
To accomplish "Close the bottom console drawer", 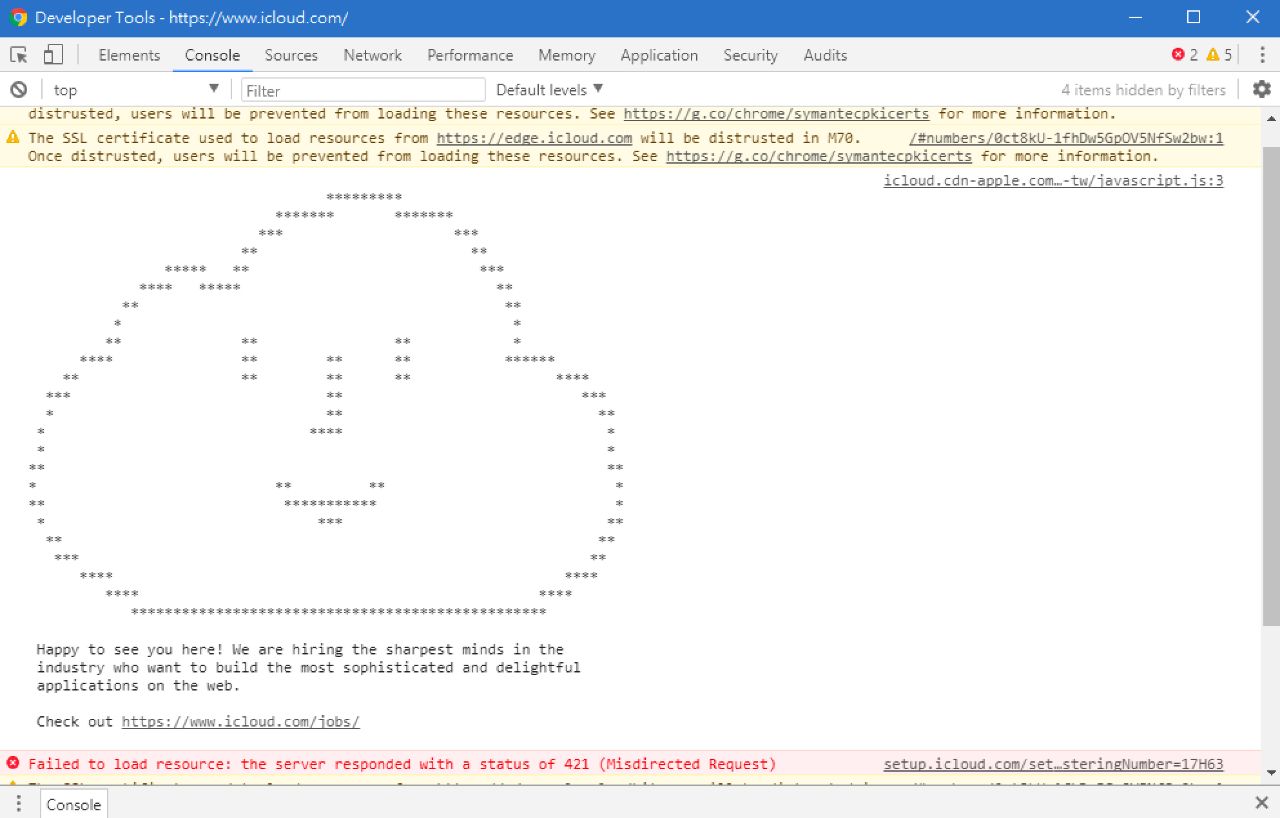I will point(1261,803).
